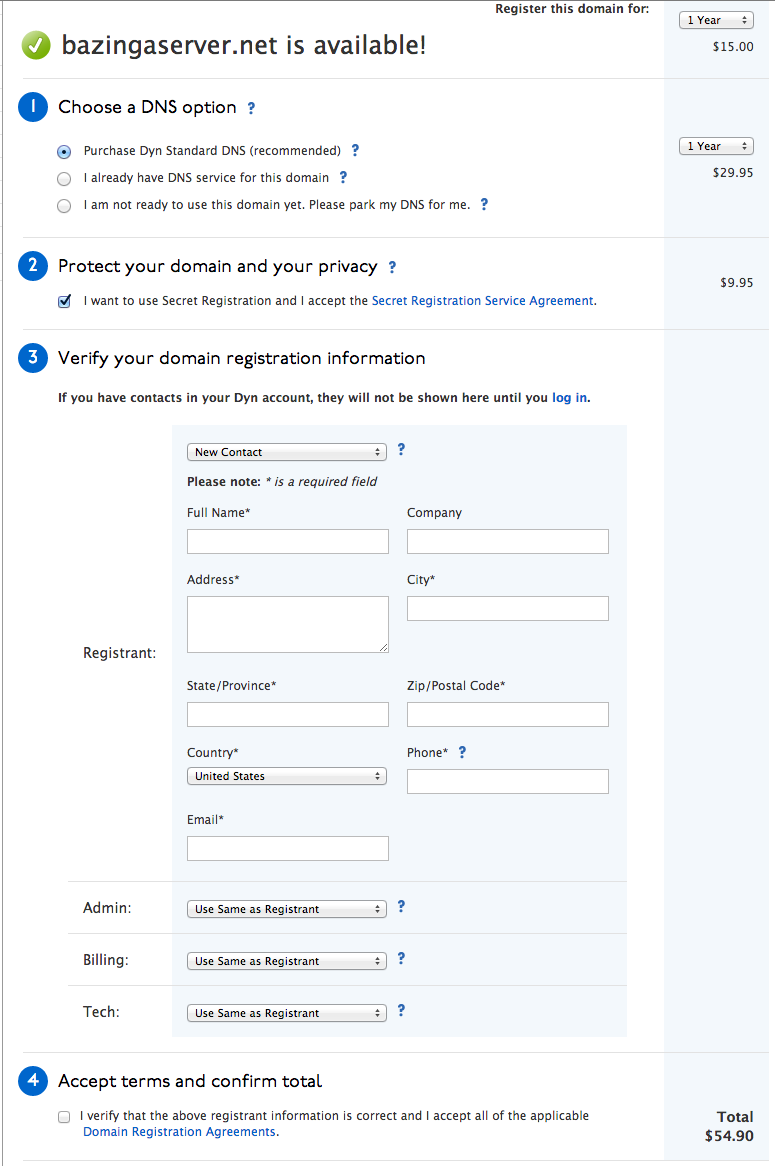Open Domain Registration Agreements link

(x=179, y=1132)
